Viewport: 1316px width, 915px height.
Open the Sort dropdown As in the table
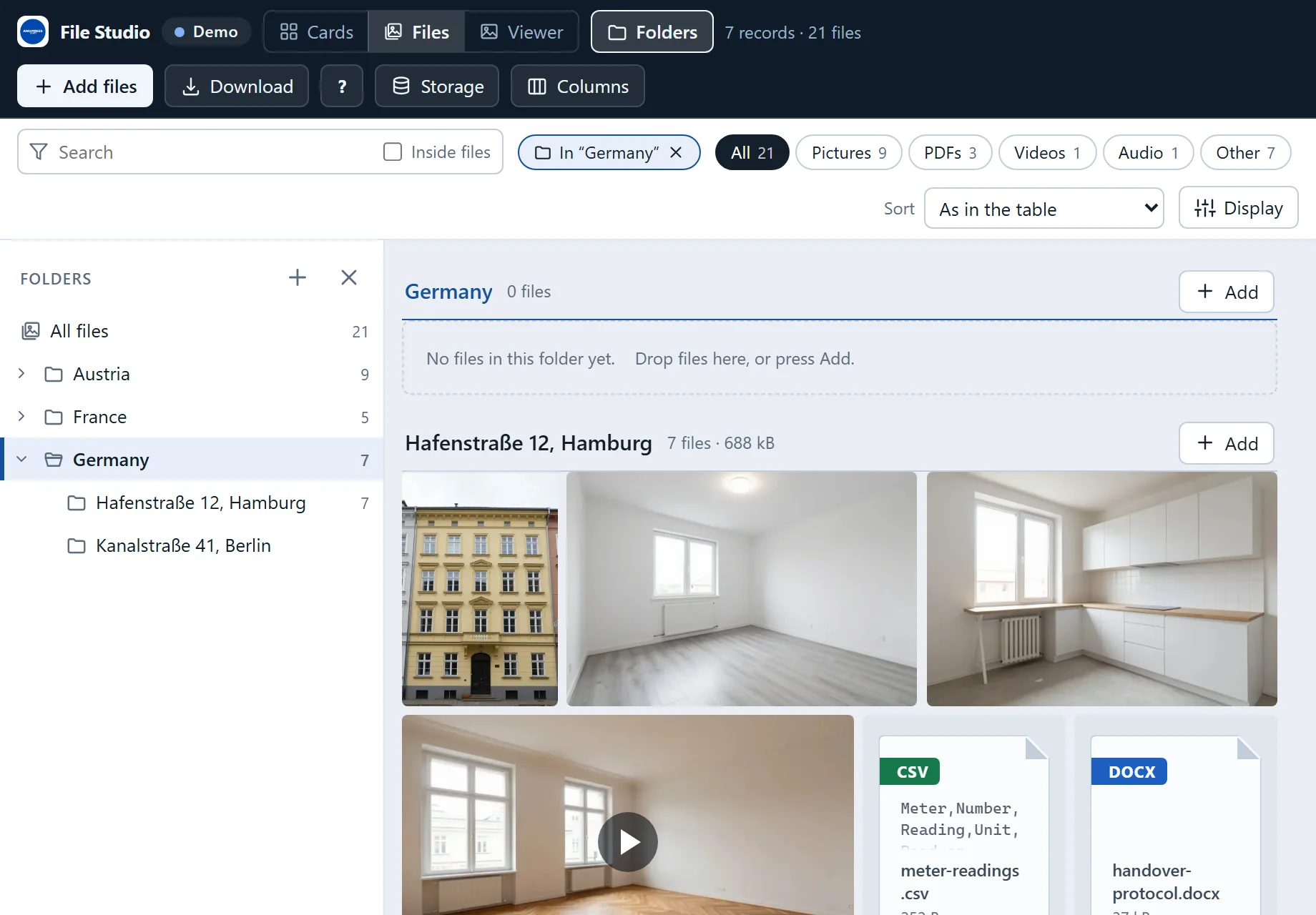1044,209
